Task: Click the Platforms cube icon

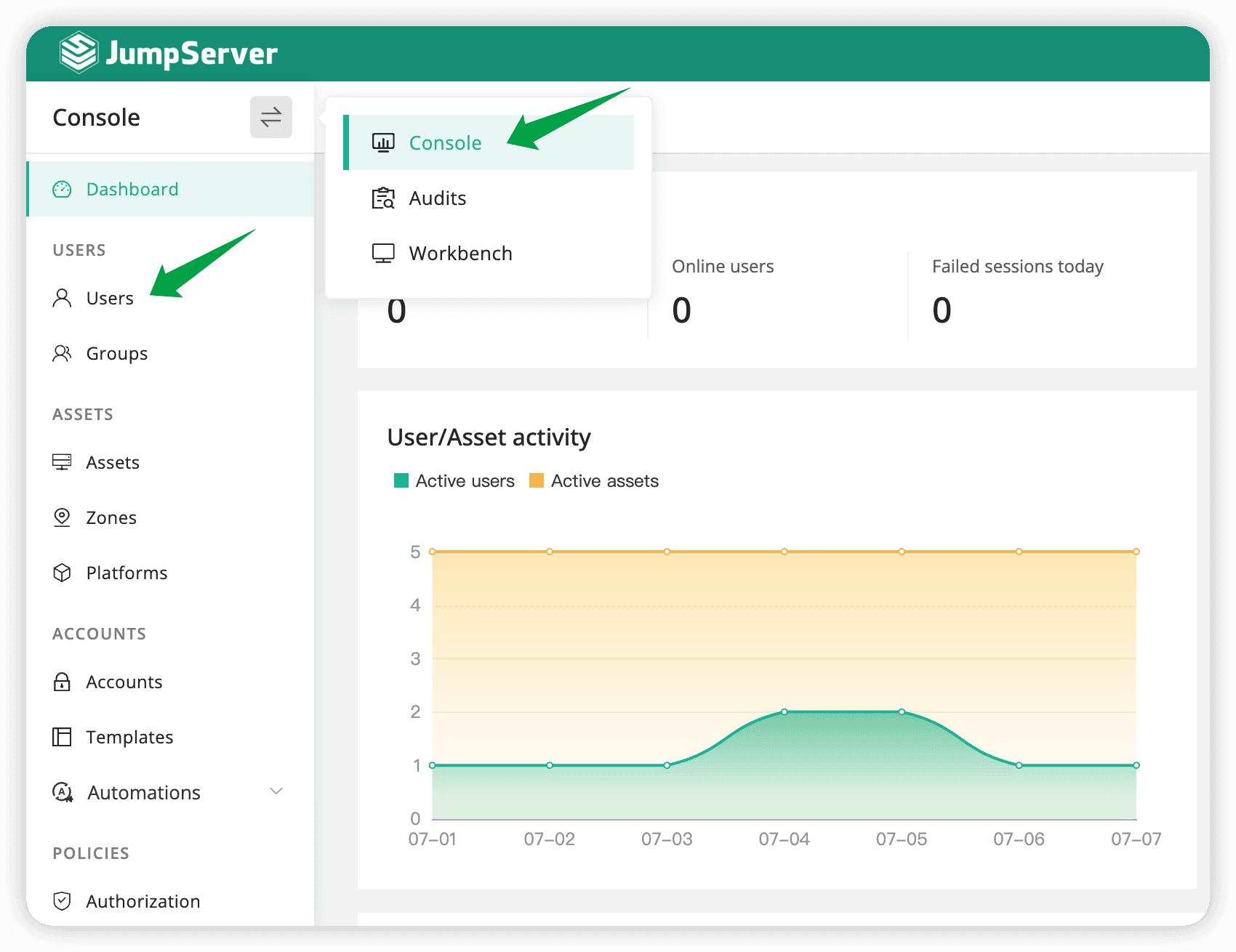Action: coord(63,573)
